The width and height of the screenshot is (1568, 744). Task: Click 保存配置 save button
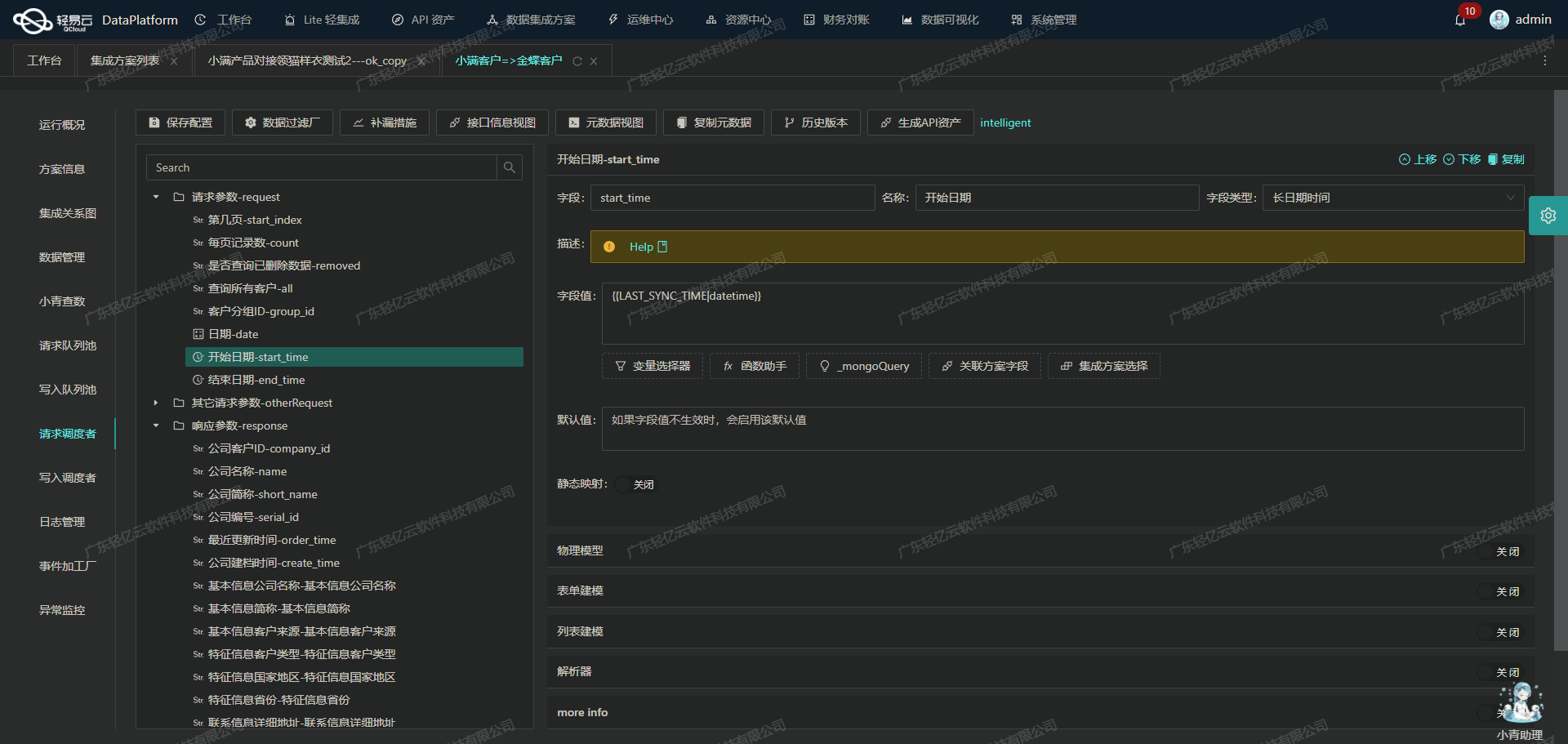[180, 123]
